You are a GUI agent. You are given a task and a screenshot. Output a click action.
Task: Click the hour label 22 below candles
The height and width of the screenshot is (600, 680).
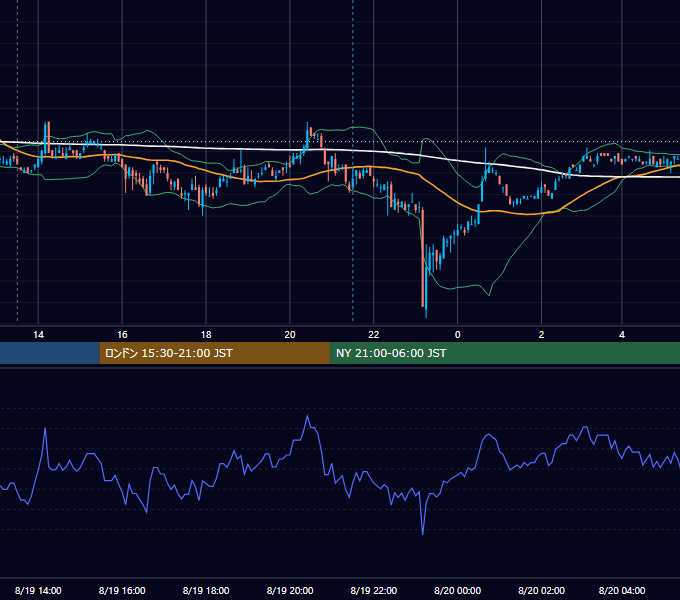click(x=373, y=335)
